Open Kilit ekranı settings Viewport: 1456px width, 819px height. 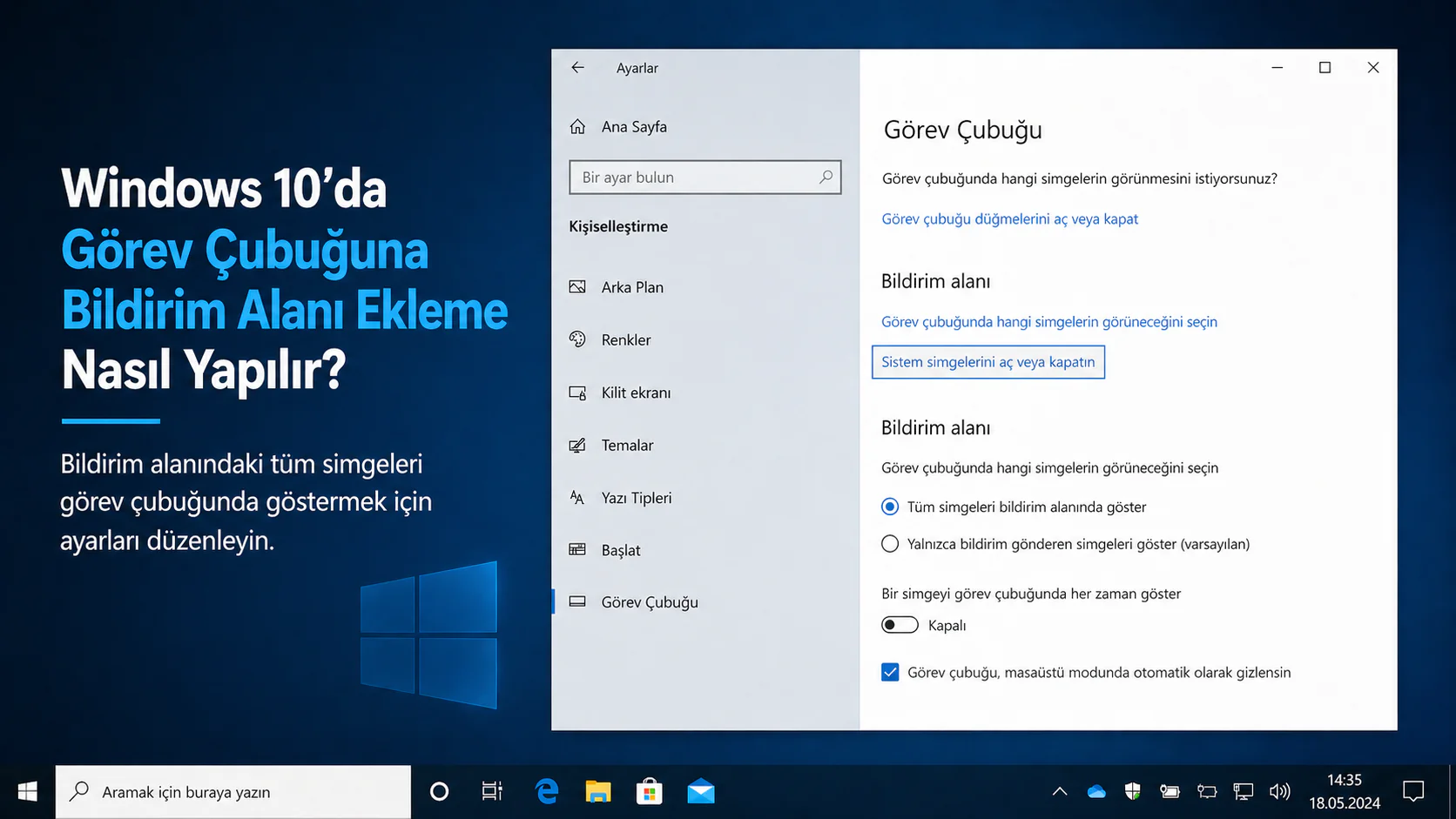click(635, 393)
